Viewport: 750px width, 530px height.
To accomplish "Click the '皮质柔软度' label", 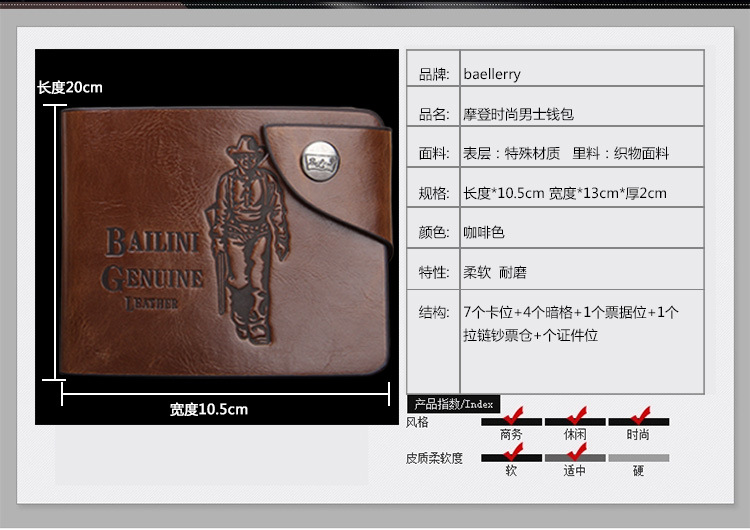I will [x=434, y=458].
